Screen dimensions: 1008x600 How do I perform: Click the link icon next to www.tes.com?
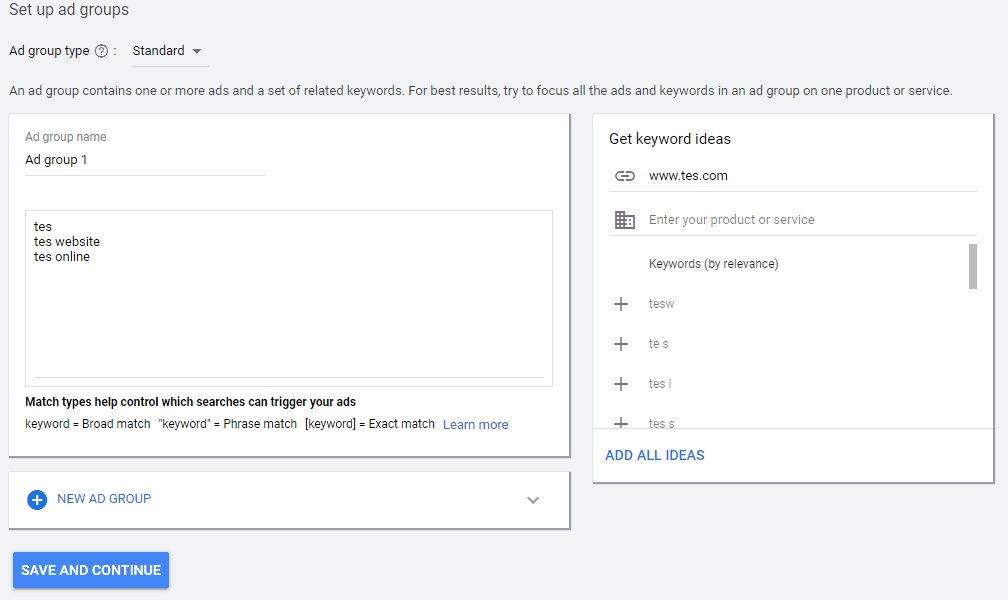(625, 176)
